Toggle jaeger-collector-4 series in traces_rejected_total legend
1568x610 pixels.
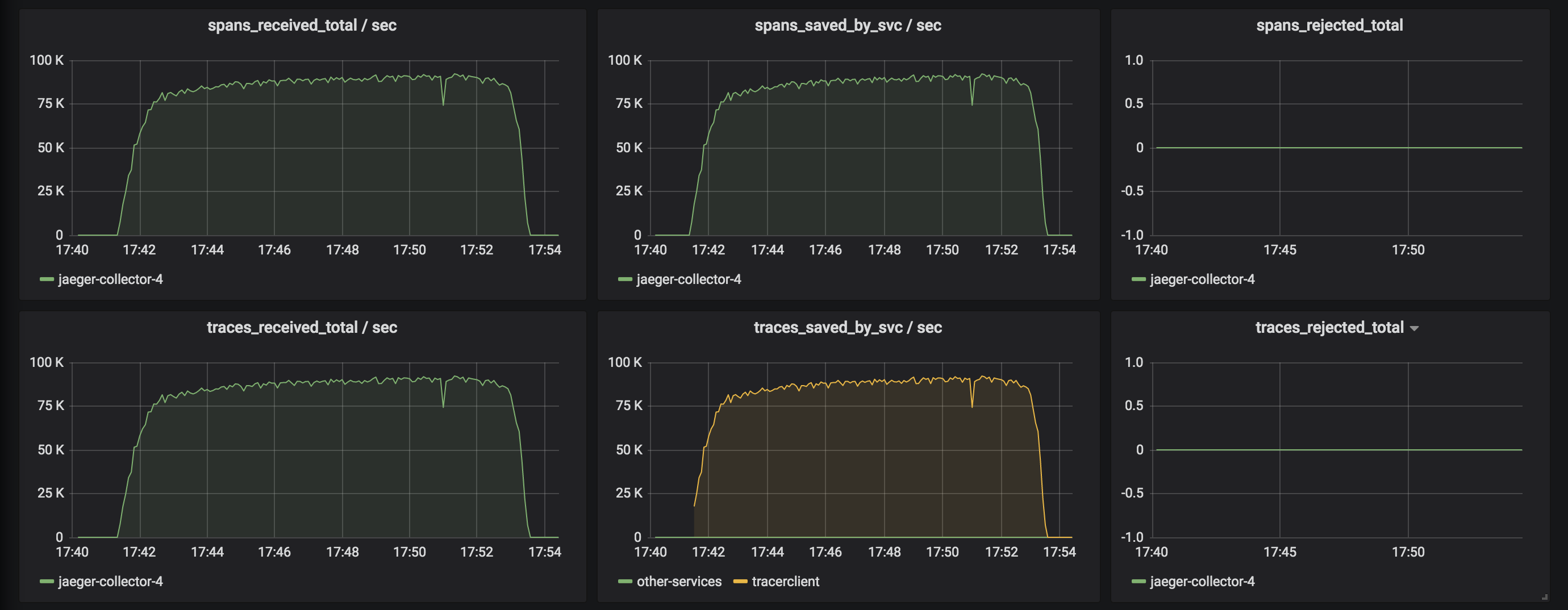tap(1202, 582)
